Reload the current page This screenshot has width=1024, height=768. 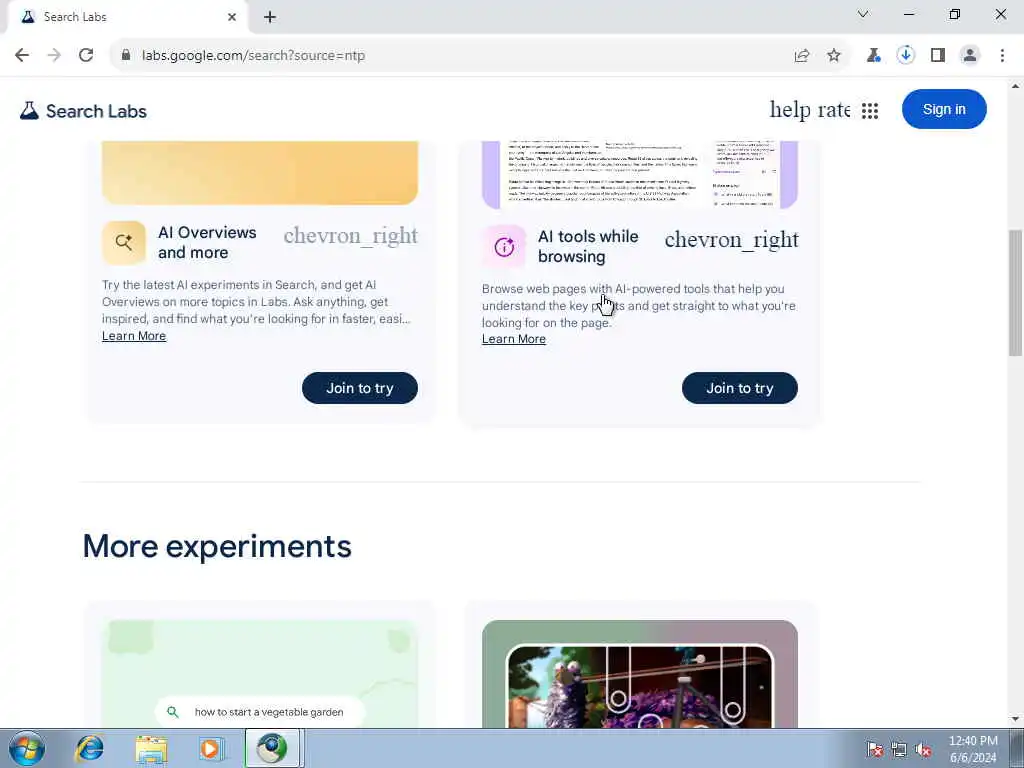[x=86, y=56]
